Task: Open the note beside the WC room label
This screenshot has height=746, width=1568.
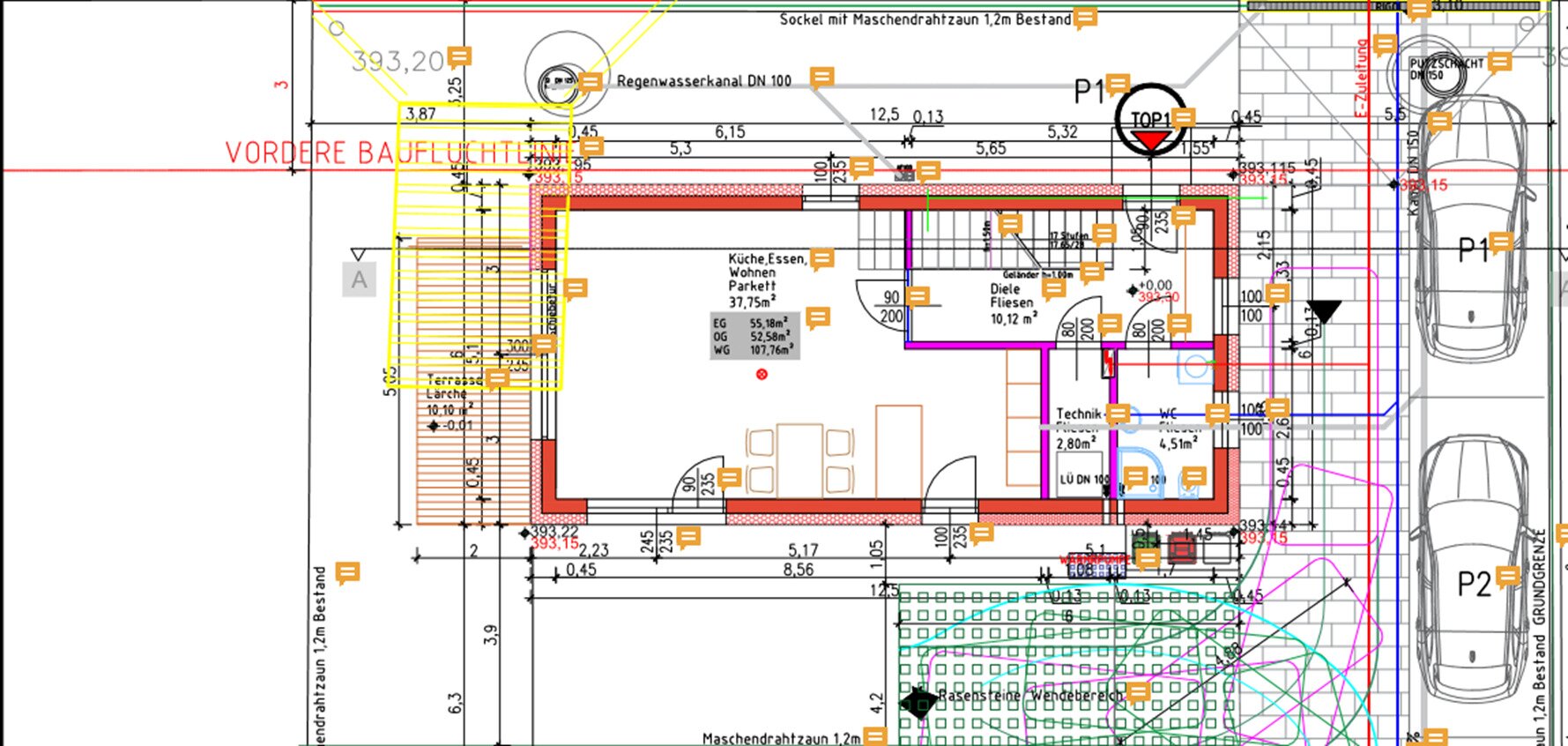Action: pyautogui.click(x=1217, y=414)
